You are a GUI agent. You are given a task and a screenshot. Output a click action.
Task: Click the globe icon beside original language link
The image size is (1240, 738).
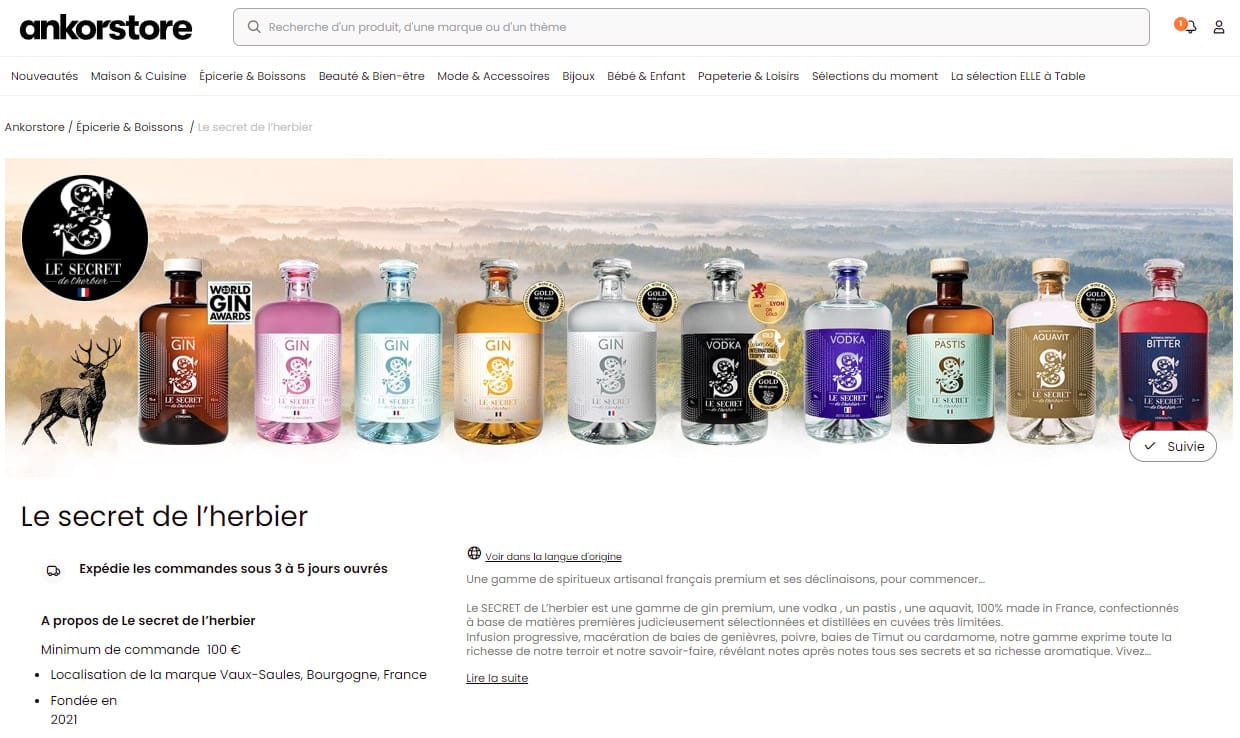474,553
